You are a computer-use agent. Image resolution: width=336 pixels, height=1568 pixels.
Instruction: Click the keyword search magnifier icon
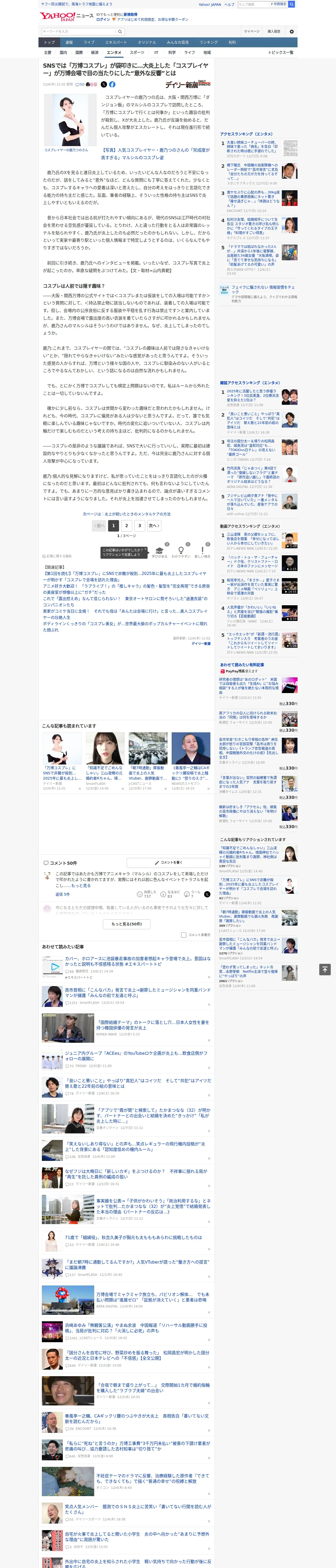click(x=120, y=32)
